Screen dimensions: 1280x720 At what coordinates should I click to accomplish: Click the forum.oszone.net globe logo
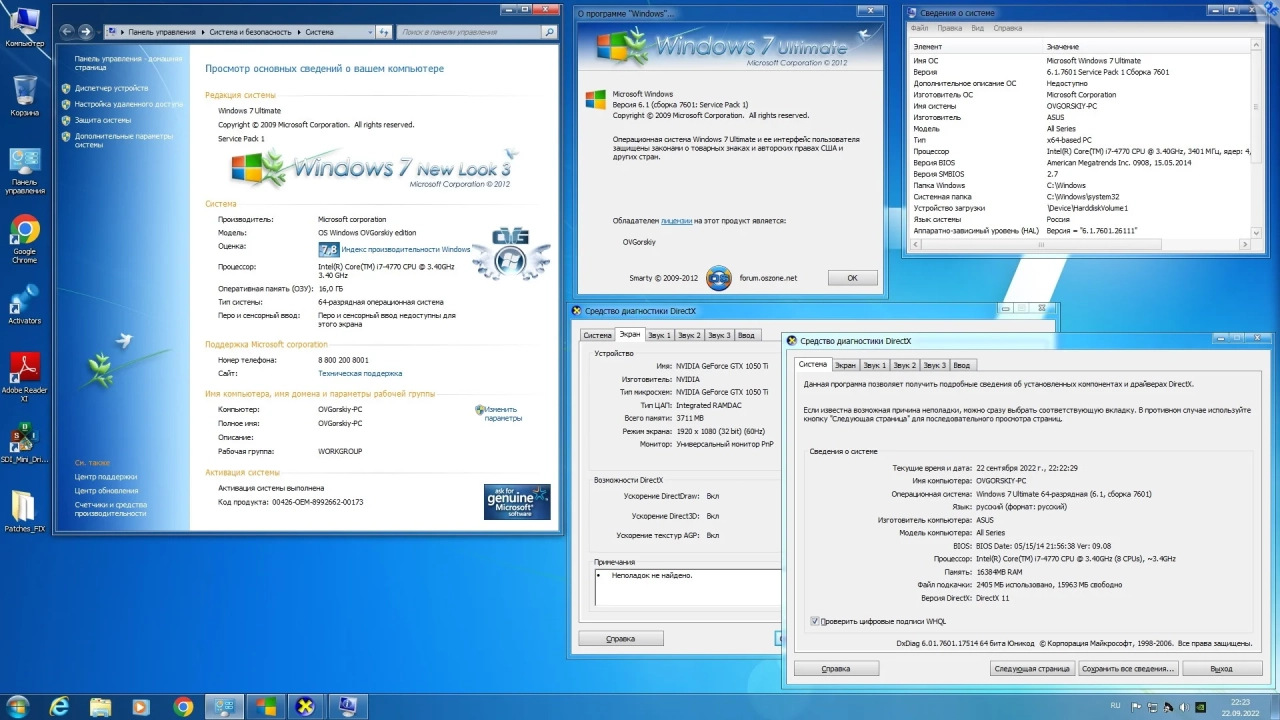(x=718, y=278)
